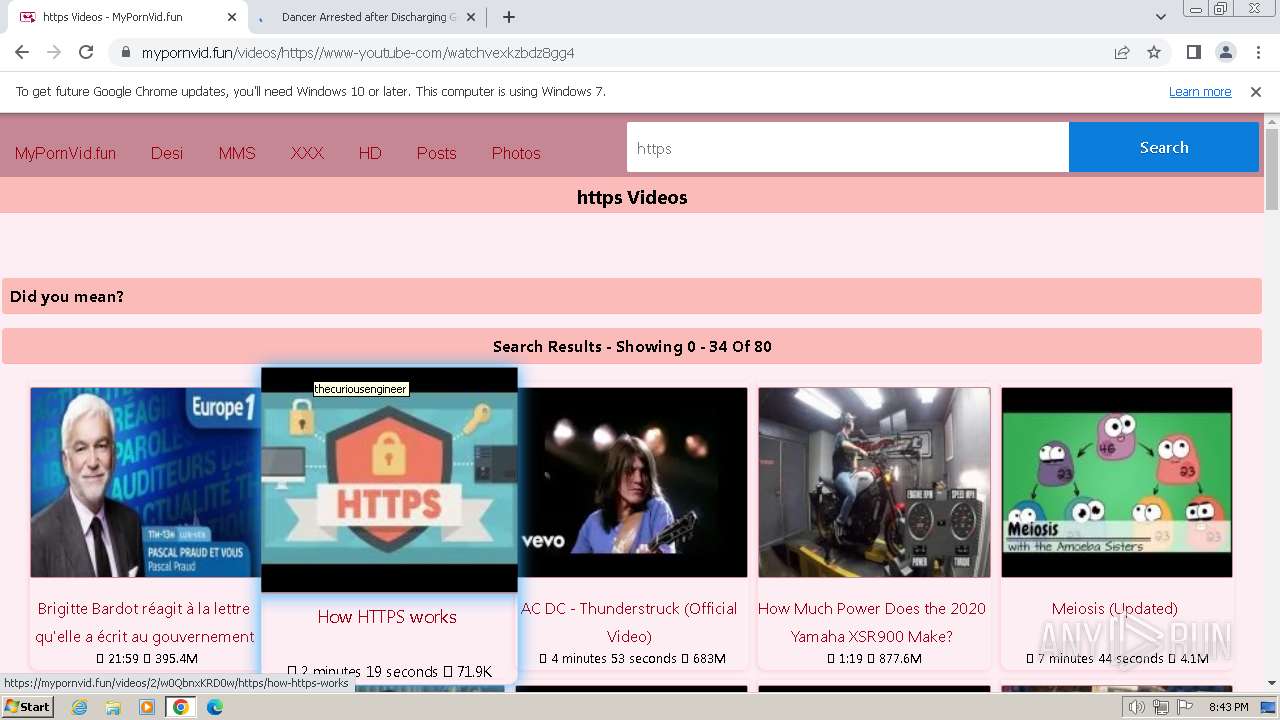Open the 'Learn more' link
Viewport: 1280px width, 720px height.
click(x=1200, y=92)
